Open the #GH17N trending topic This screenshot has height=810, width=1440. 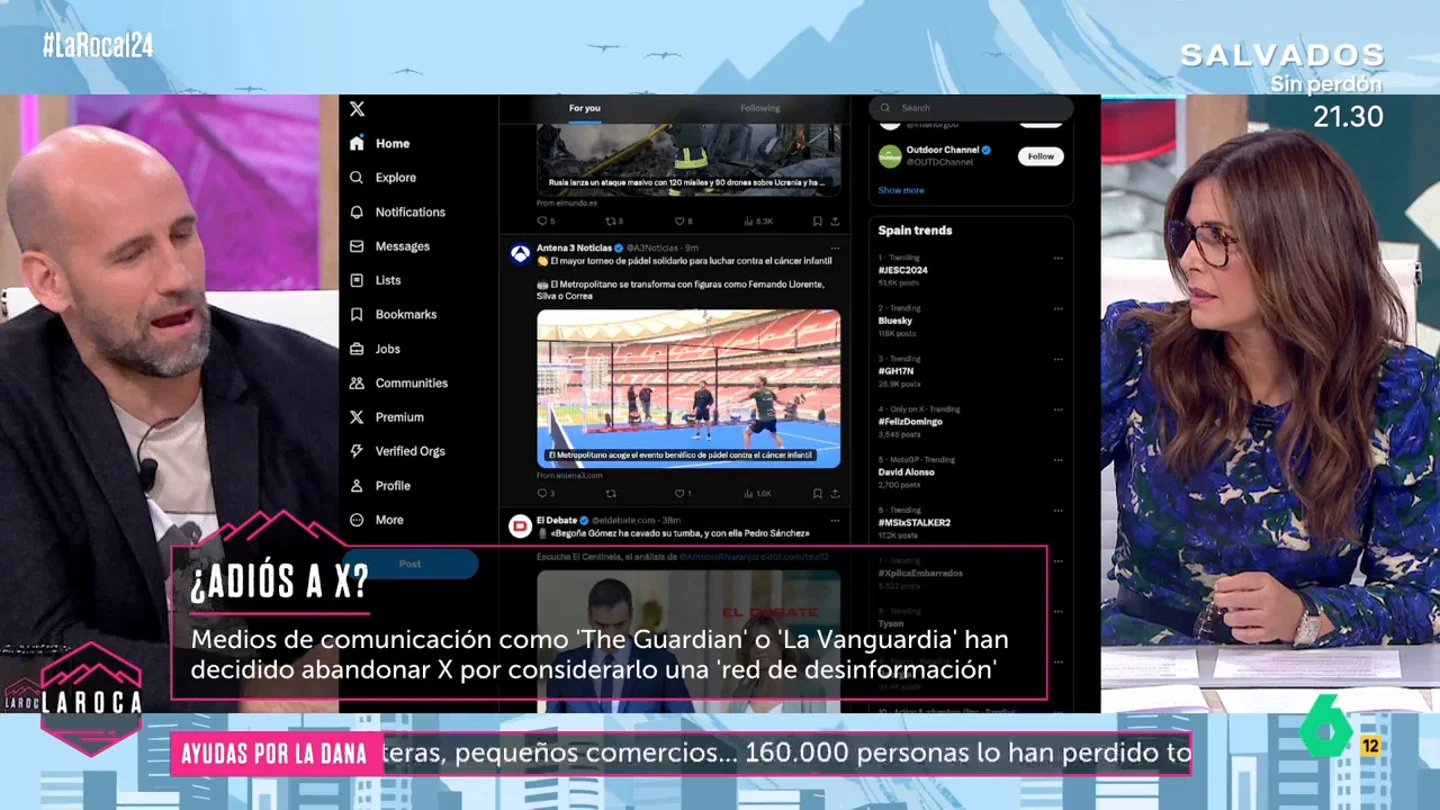tap(896, 371)
